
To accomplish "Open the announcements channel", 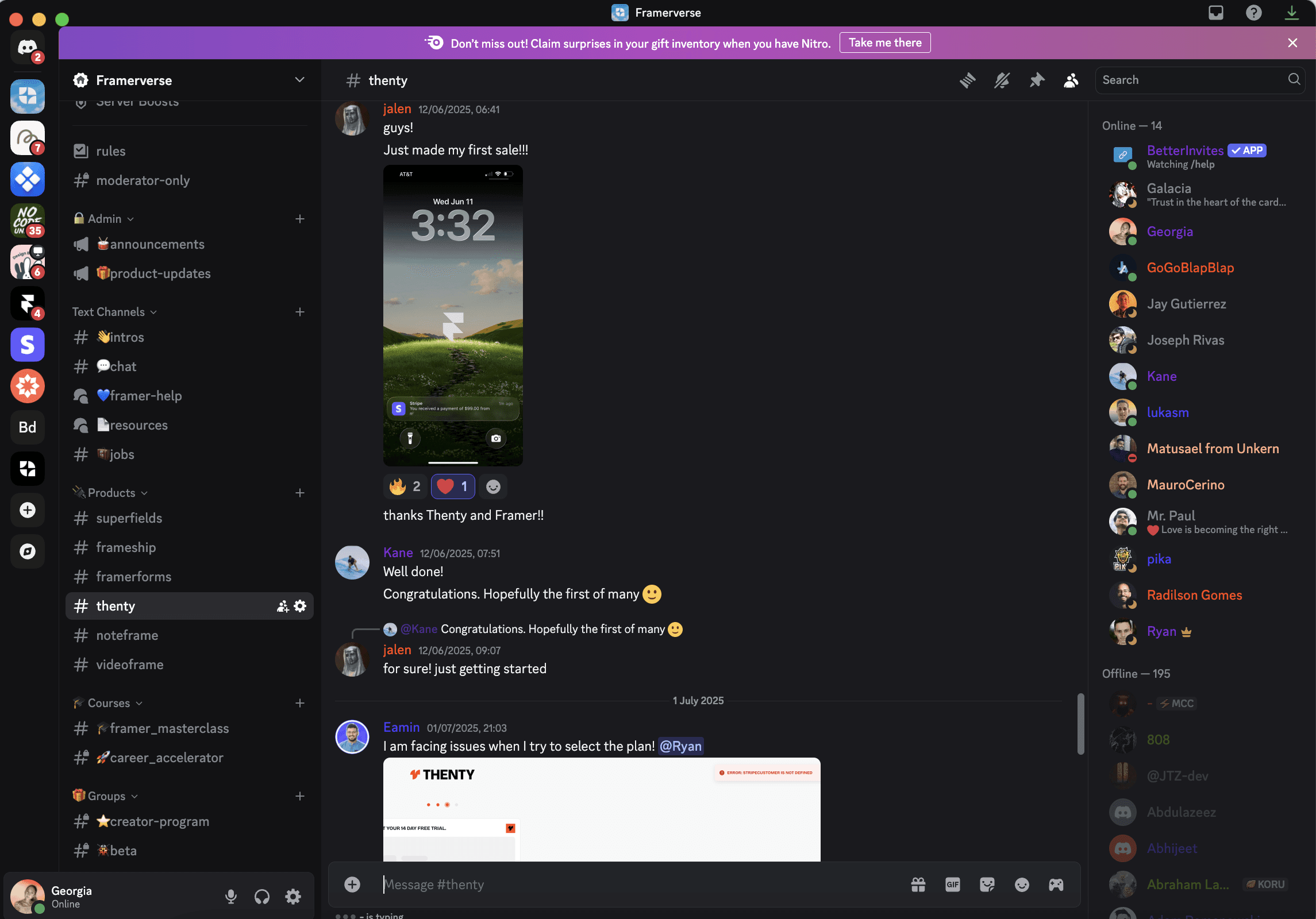I will pos(190,244).
